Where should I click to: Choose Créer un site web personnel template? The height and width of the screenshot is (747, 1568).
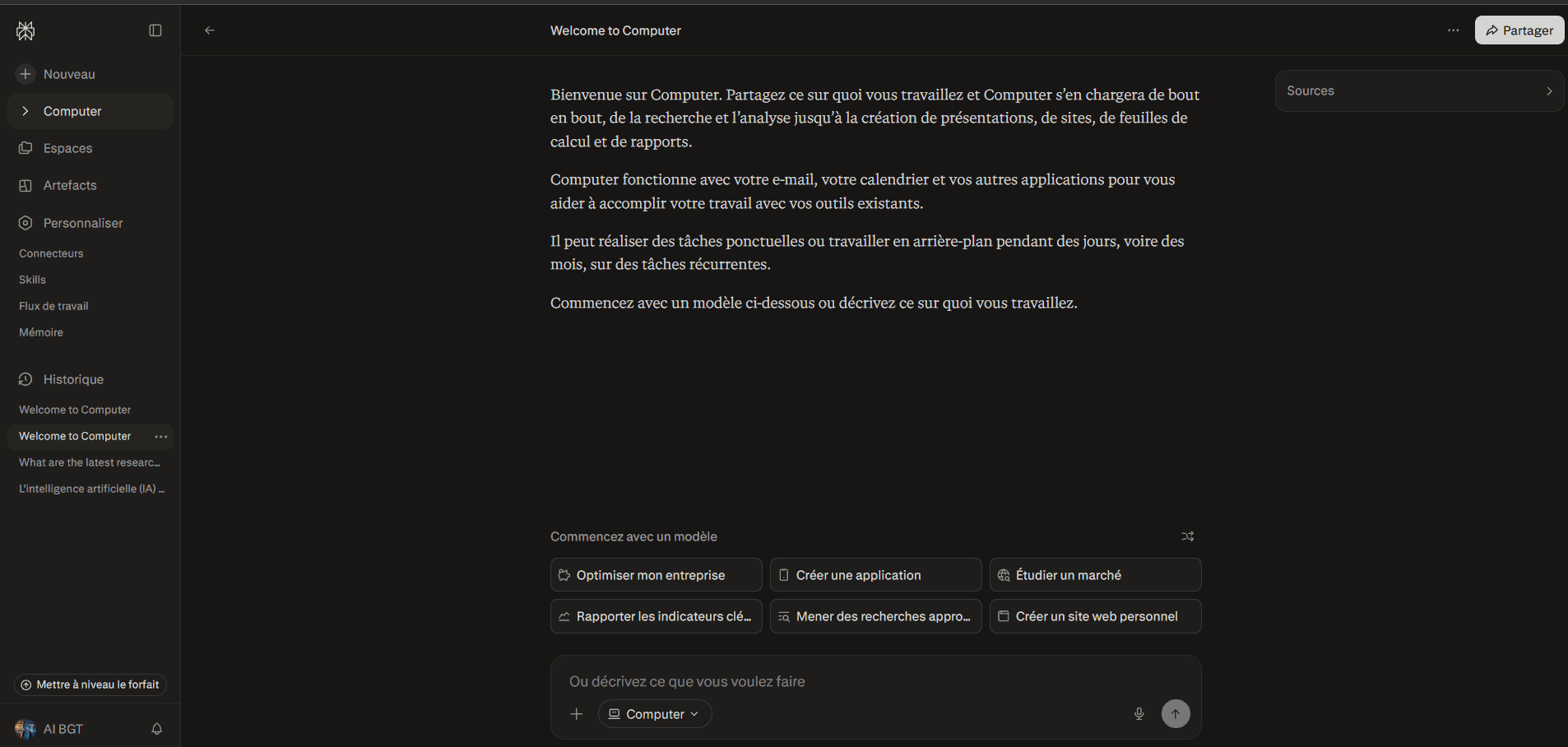point(1095,616)
